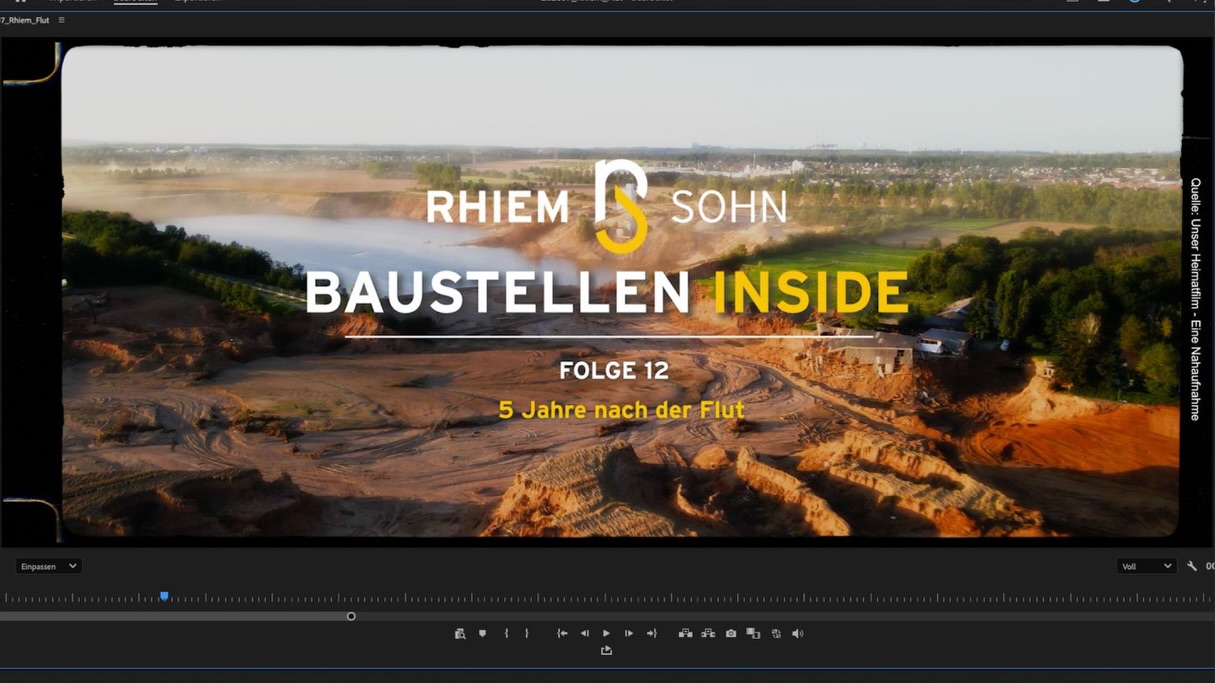The height and width of the screenshot is (683, 1215).
Task: Set the Mark Out point with the closing brace icon
Action: tap(527, 634)
